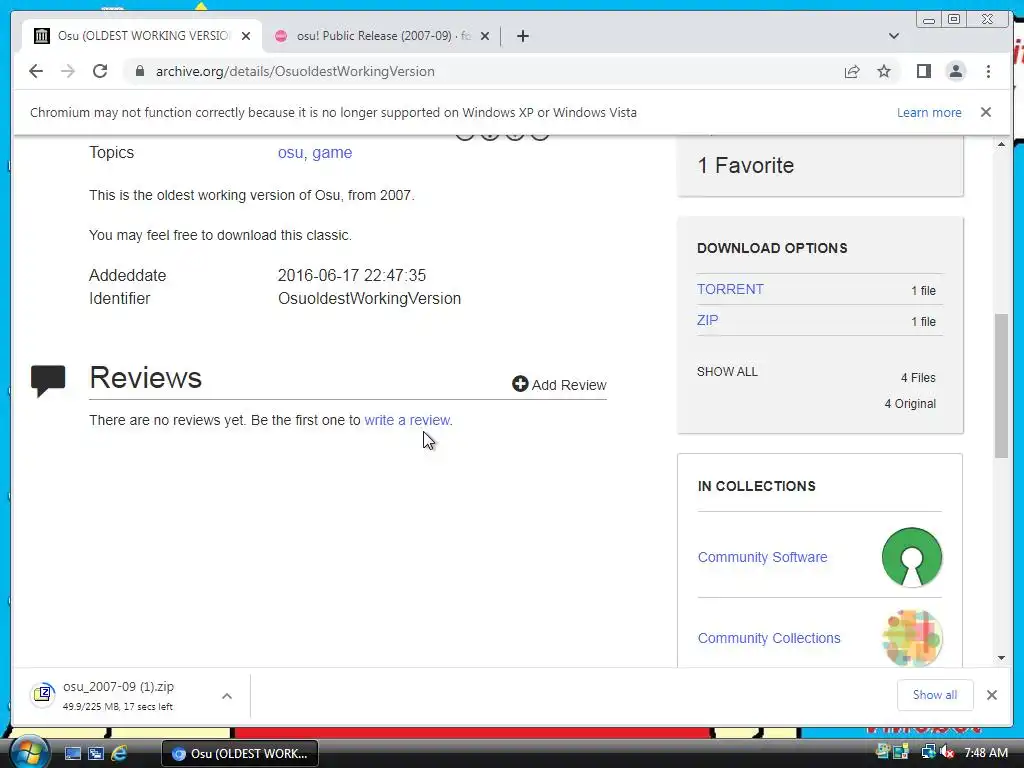This screenshot has height=768, width=1024.
Task: Click the Reviews speech bubble icon
Action: coord(48,381)
